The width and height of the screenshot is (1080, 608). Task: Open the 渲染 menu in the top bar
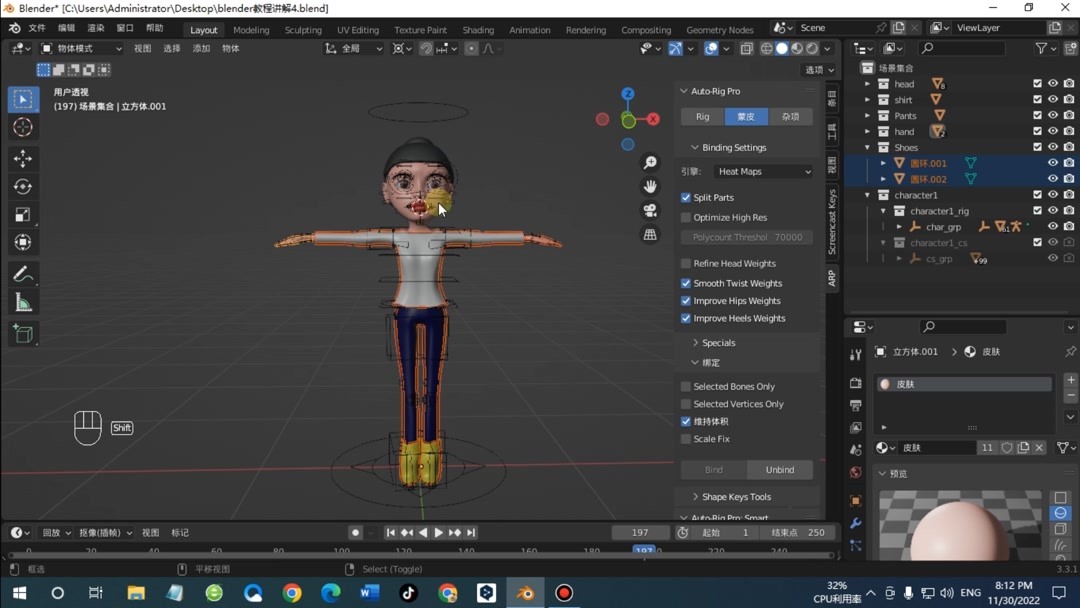[x=98, y=27]
